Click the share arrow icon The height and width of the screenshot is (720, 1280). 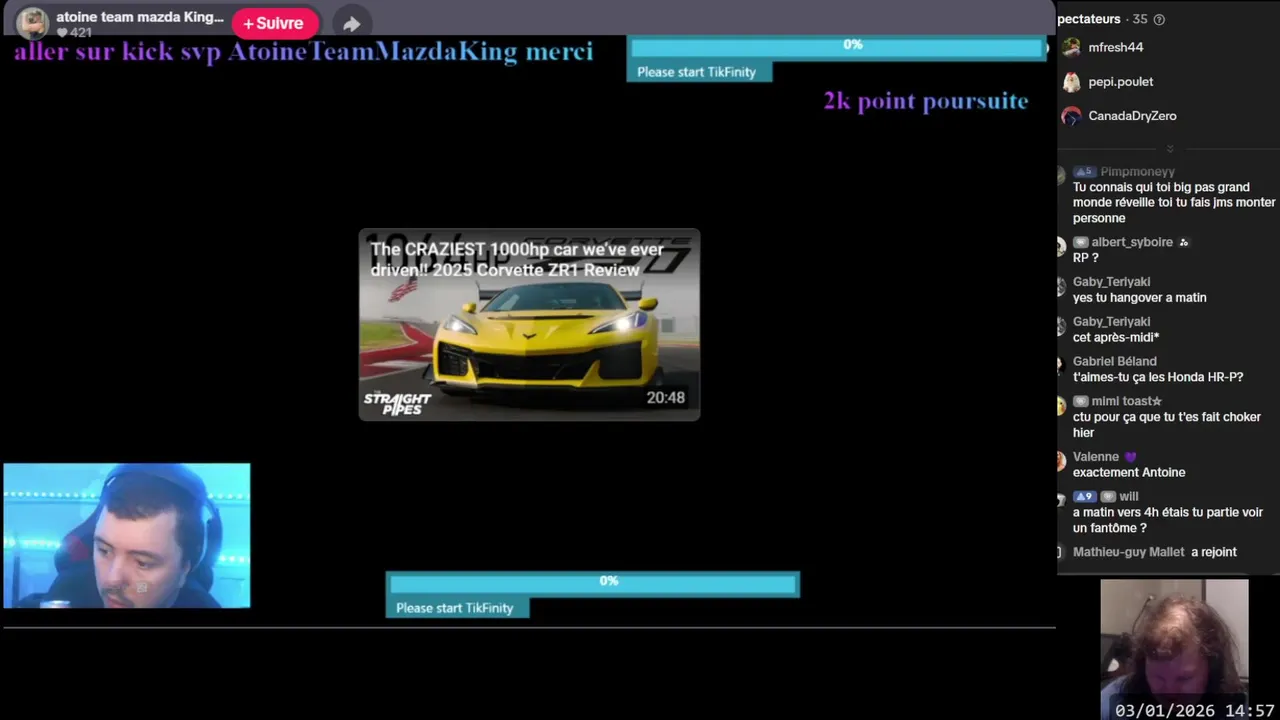[x=351, y=24]
